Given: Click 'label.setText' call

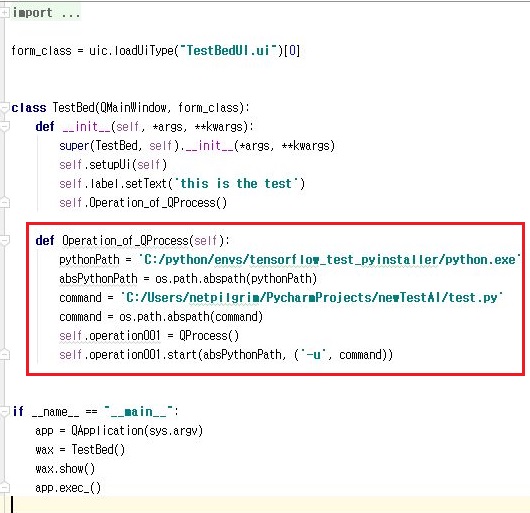Looking at the screenshot, I should point(129,184).
